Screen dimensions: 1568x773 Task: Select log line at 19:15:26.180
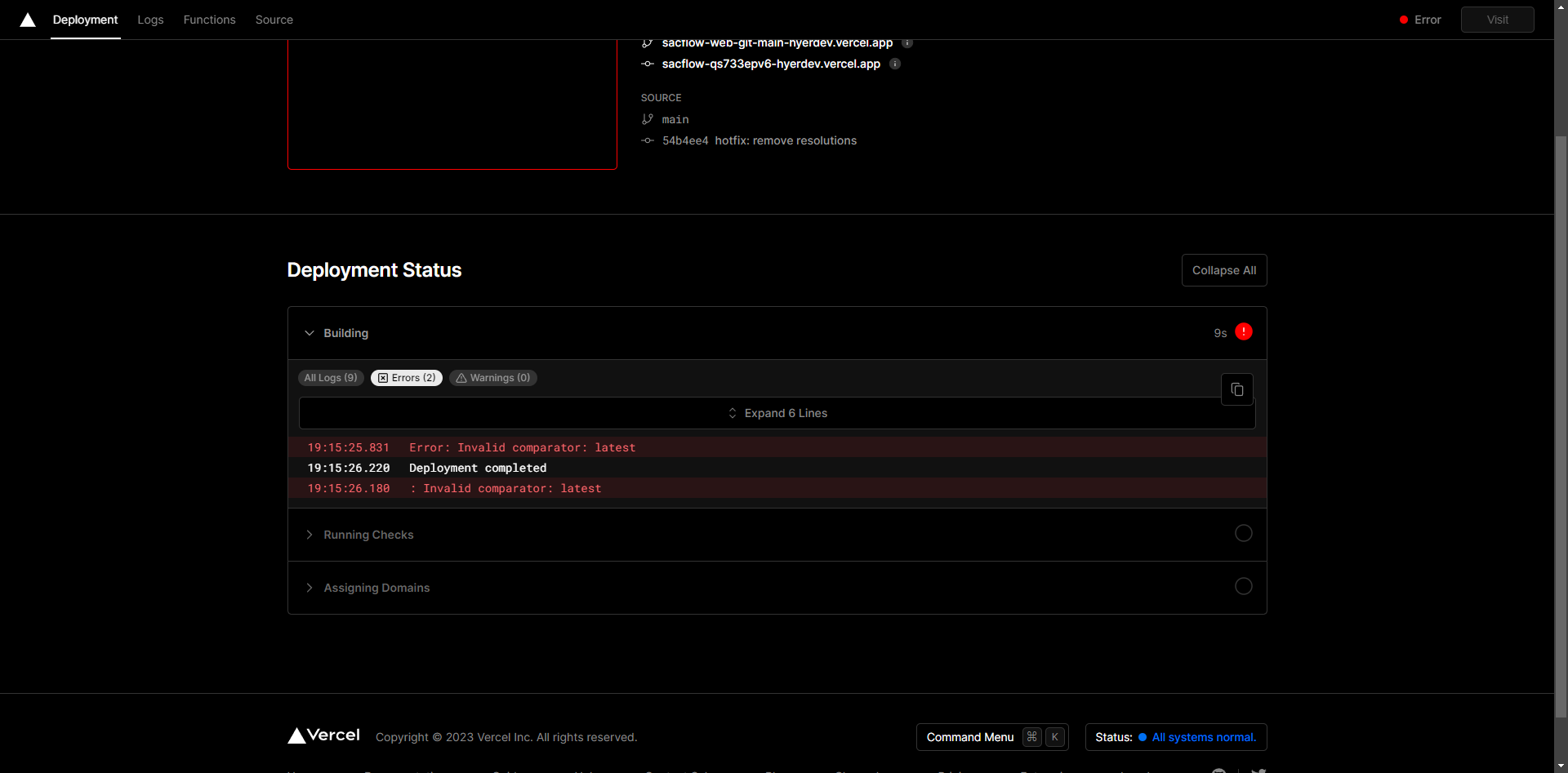coord(777,488)
